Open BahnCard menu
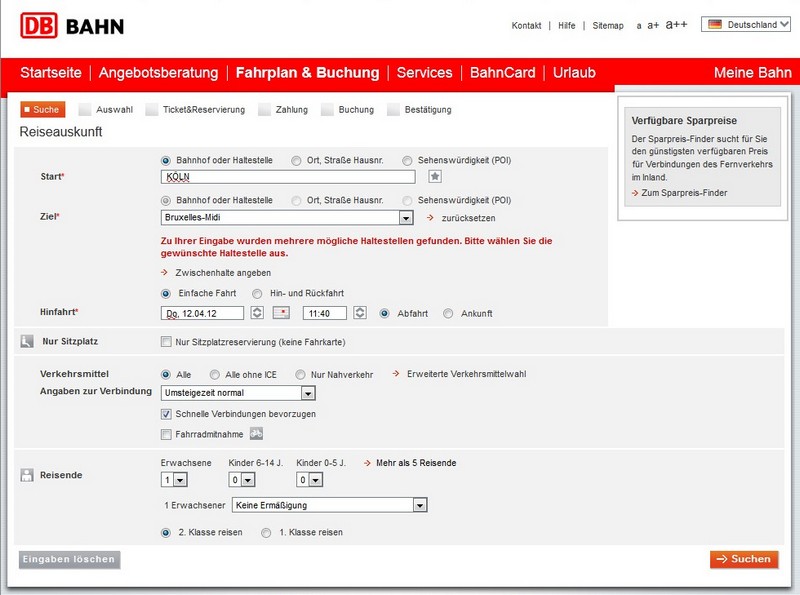The image size is (800, 595). tap(503, 72)
